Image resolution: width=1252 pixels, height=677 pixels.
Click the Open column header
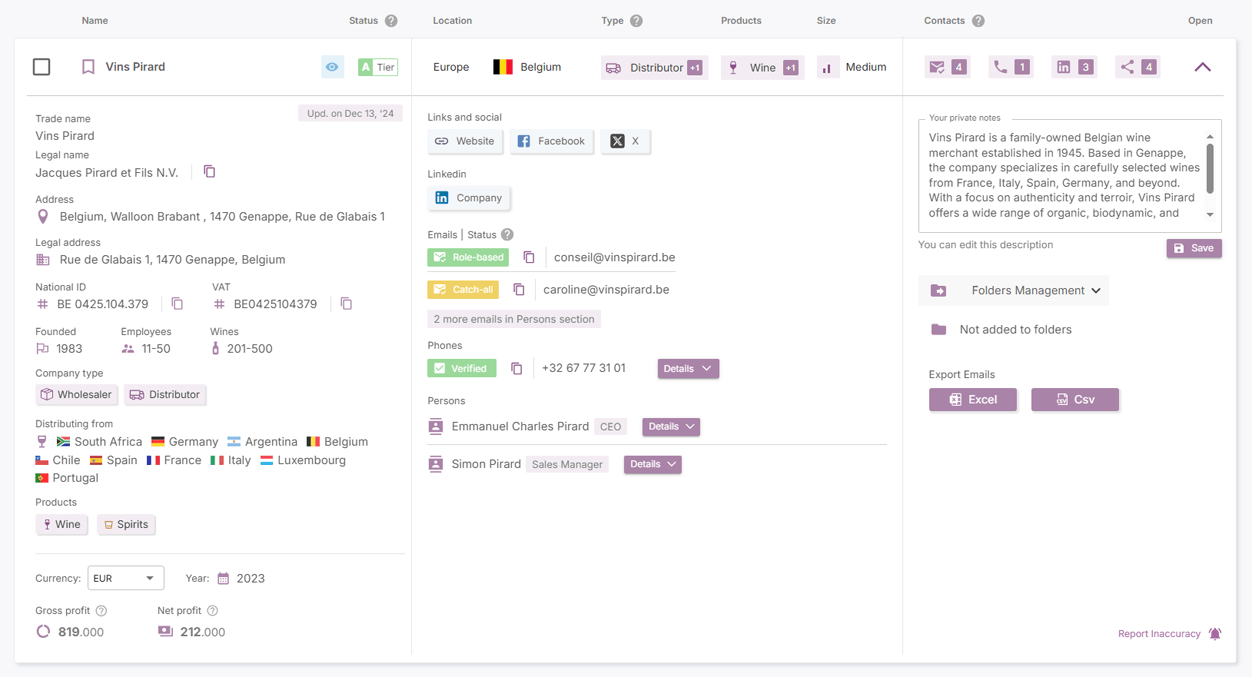click(1200, 21)
